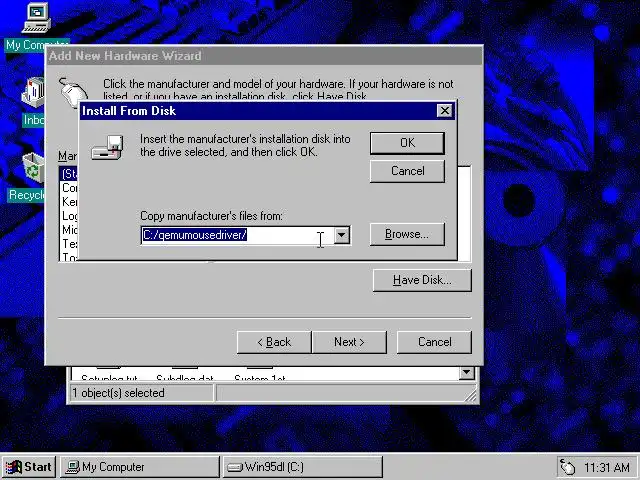Click the mouse icon in hardware wizard
The image size is (640, 480).
click(x=73, y=93)
